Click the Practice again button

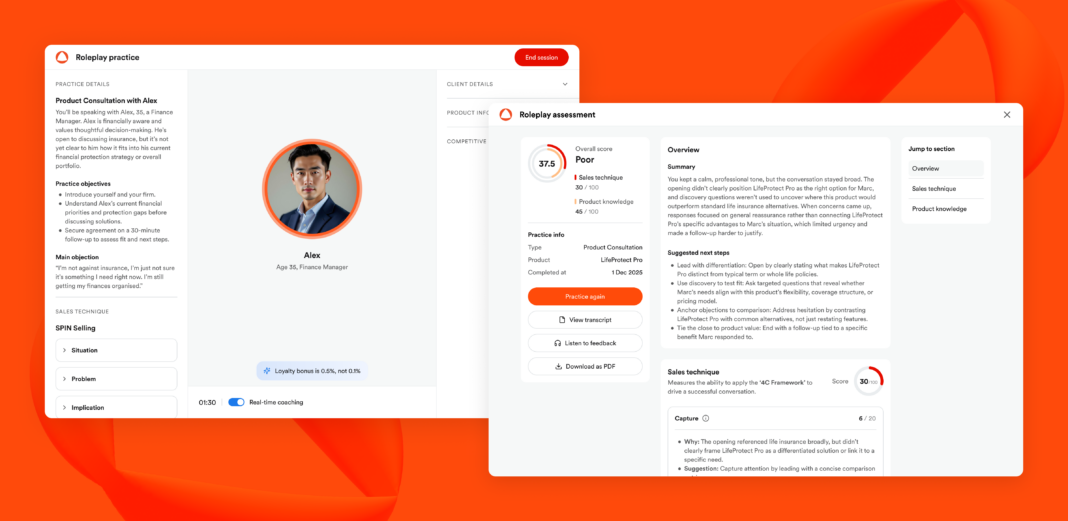[585, 296]
